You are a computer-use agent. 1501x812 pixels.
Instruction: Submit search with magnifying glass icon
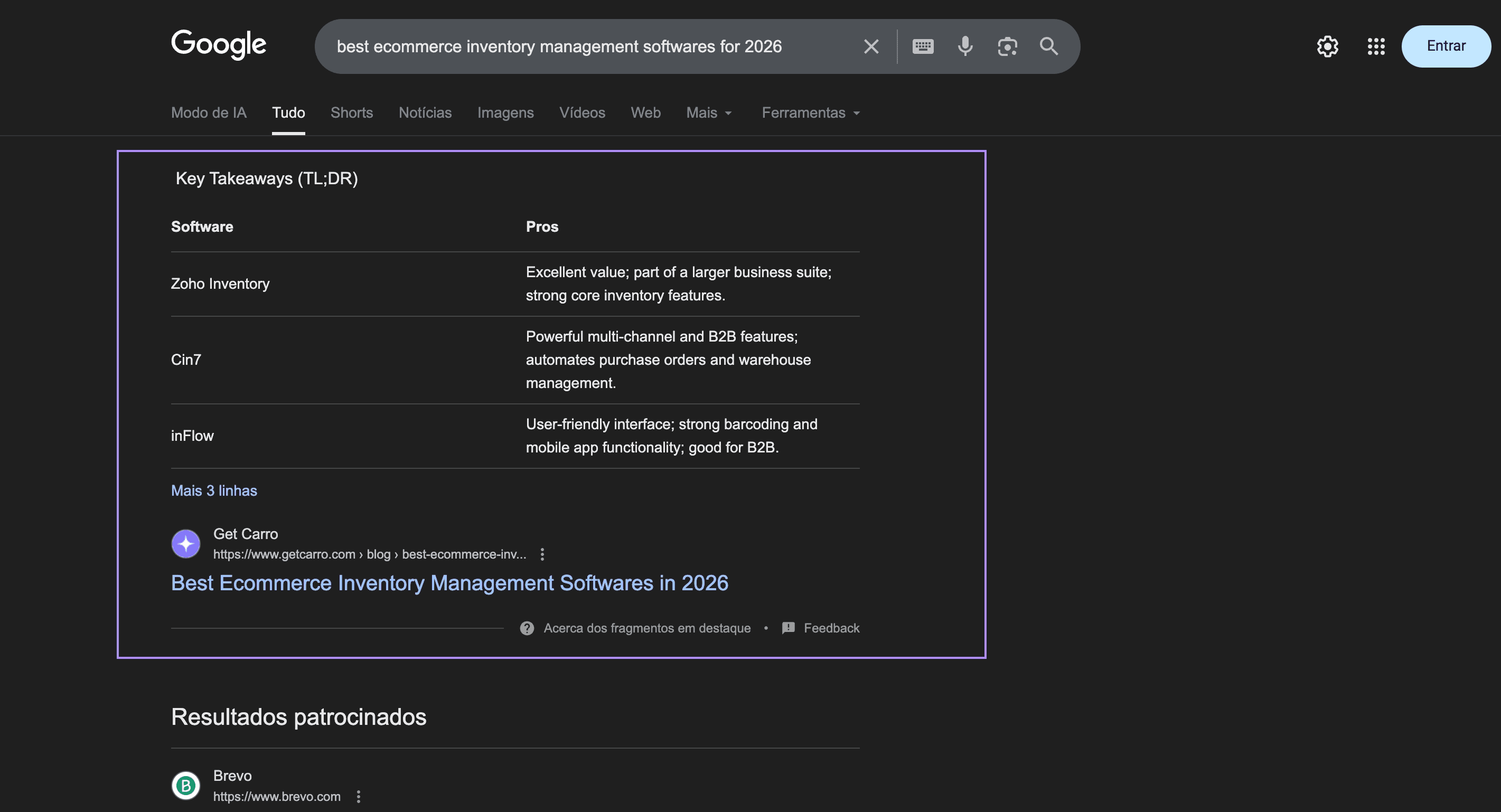[1049, 46]
